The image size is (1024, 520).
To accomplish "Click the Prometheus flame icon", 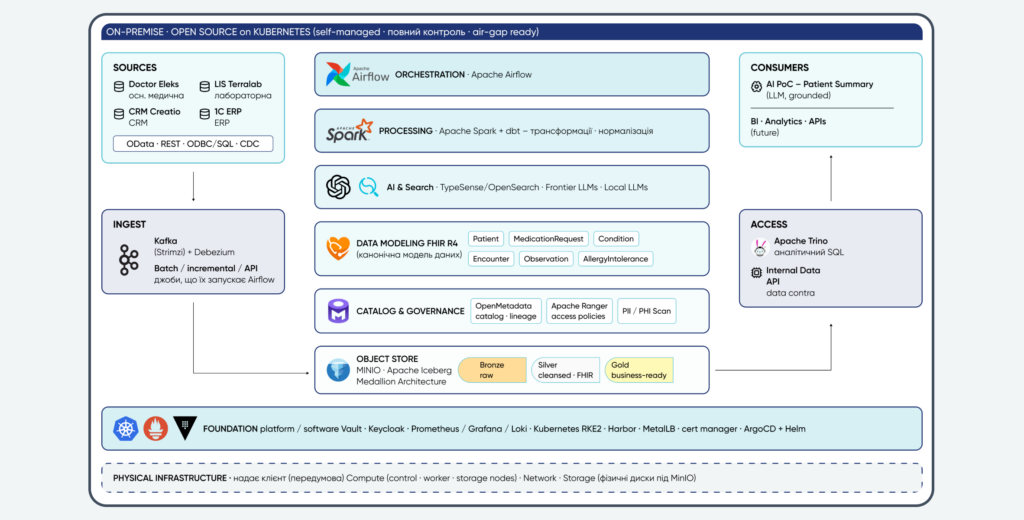I will click(155, 429).
